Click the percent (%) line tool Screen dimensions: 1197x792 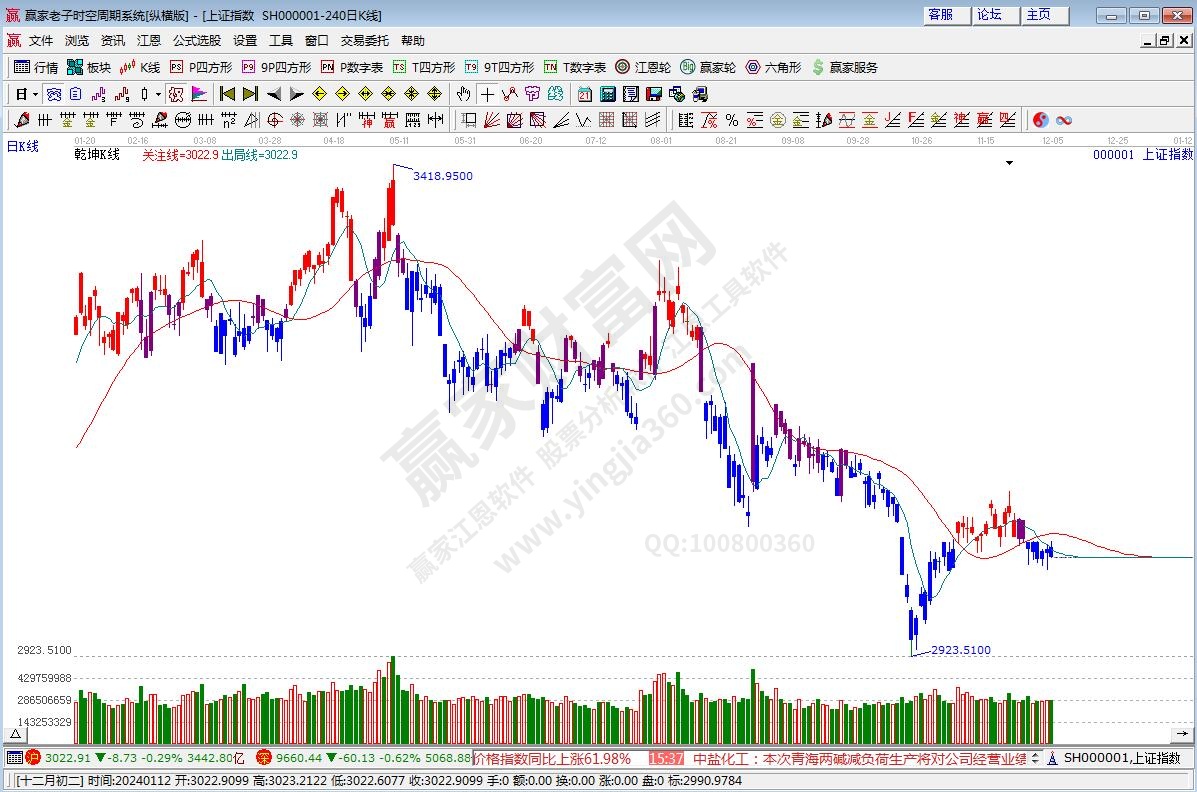pyautogui.click(x=732, y=120)
